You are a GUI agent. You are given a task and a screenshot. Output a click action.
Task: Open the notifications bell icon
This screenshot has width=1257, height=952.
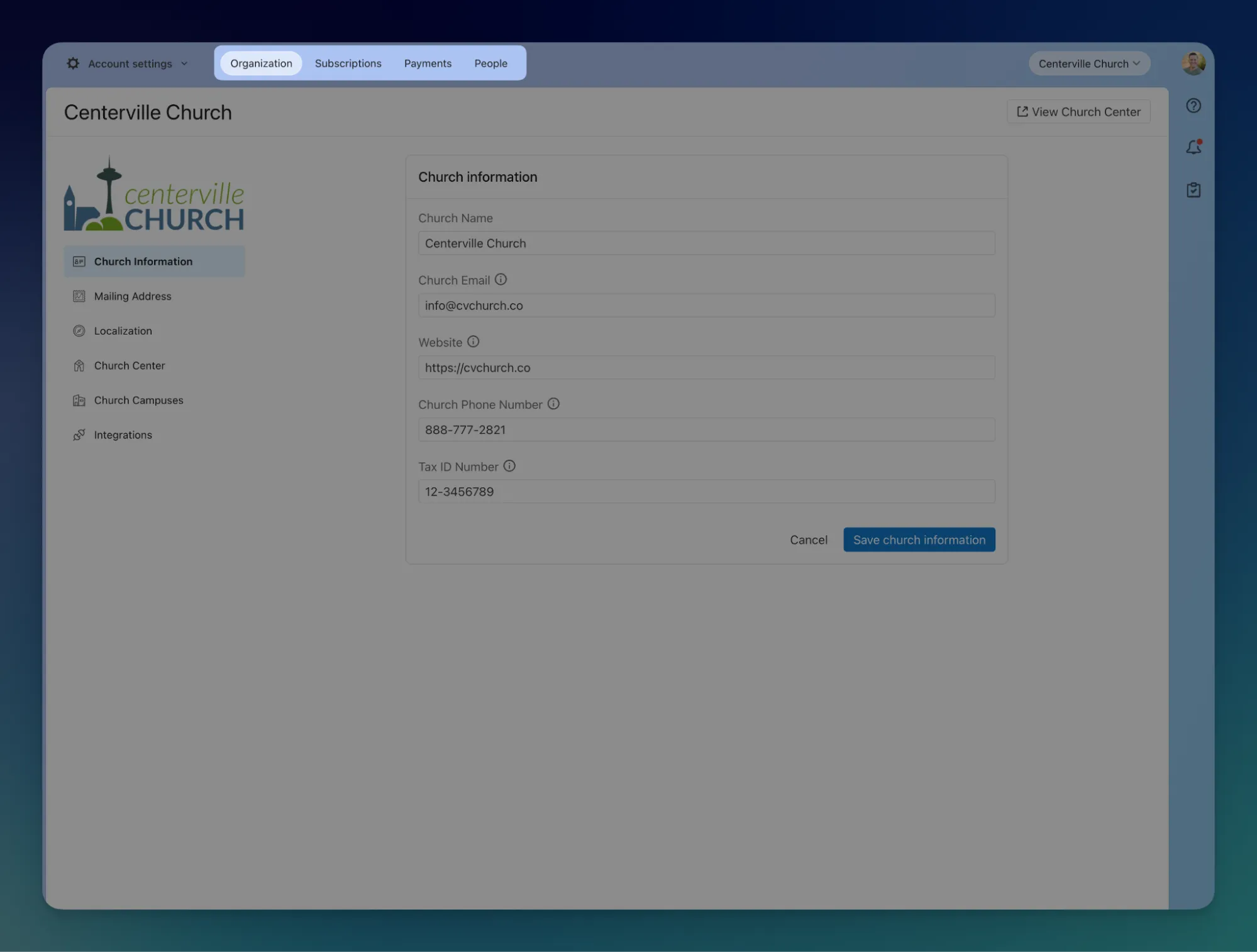coord(1193,147)
